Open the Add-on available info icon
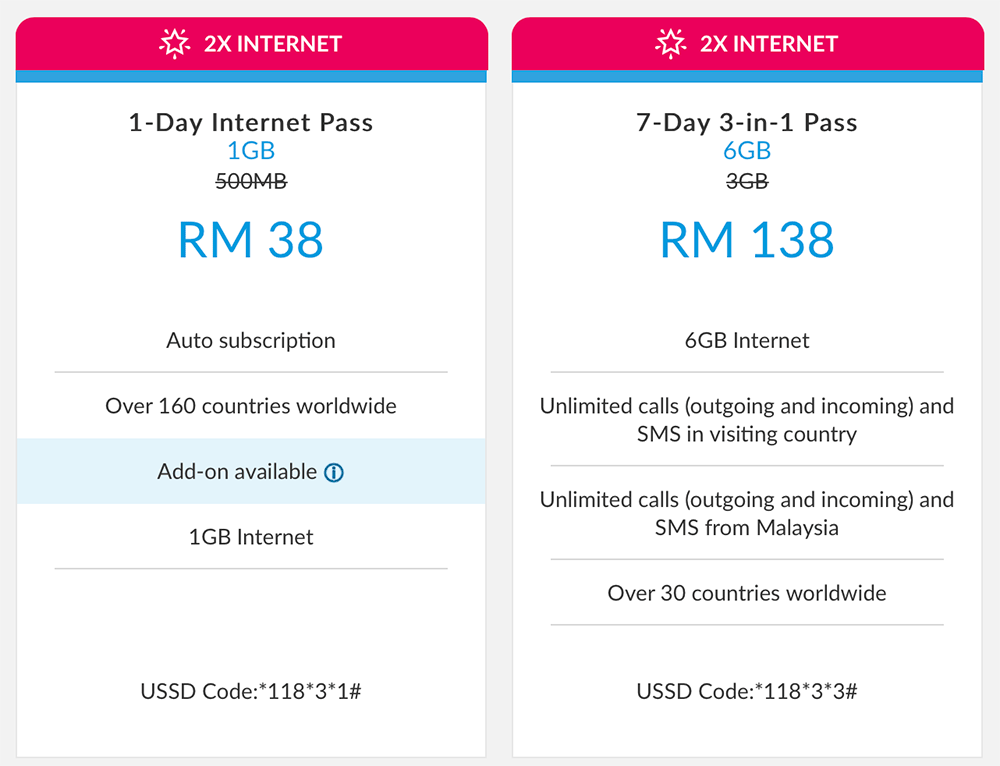The width and height of the screenshot is (1000, 766). point(334,472)
